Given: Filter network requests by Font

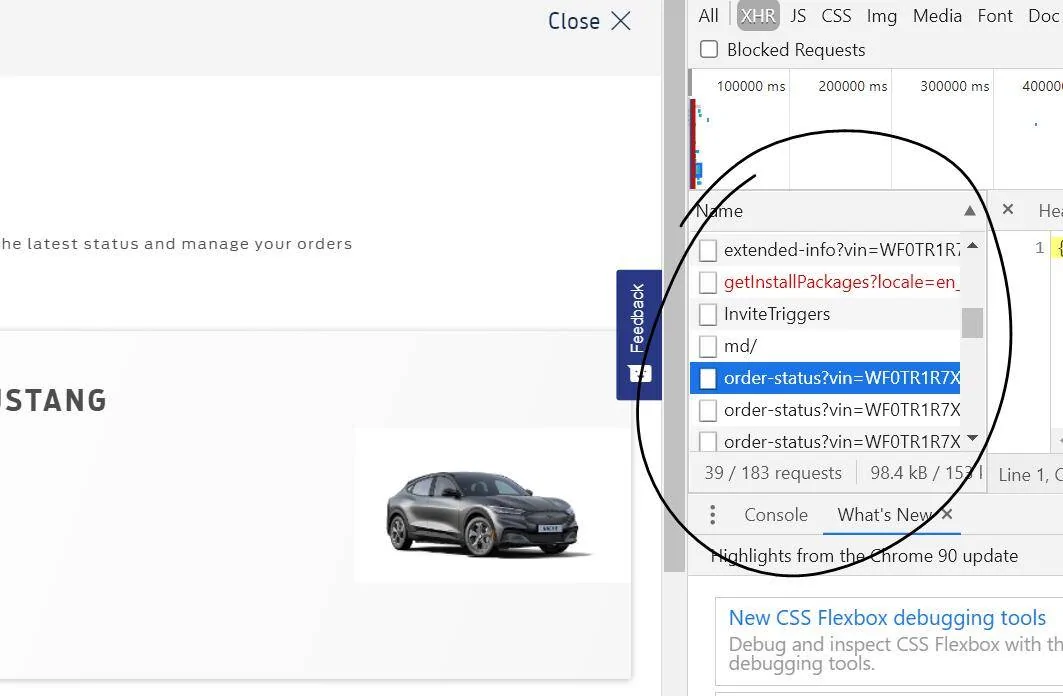Looking at the screenshot, I should click(x=995, y=16).
